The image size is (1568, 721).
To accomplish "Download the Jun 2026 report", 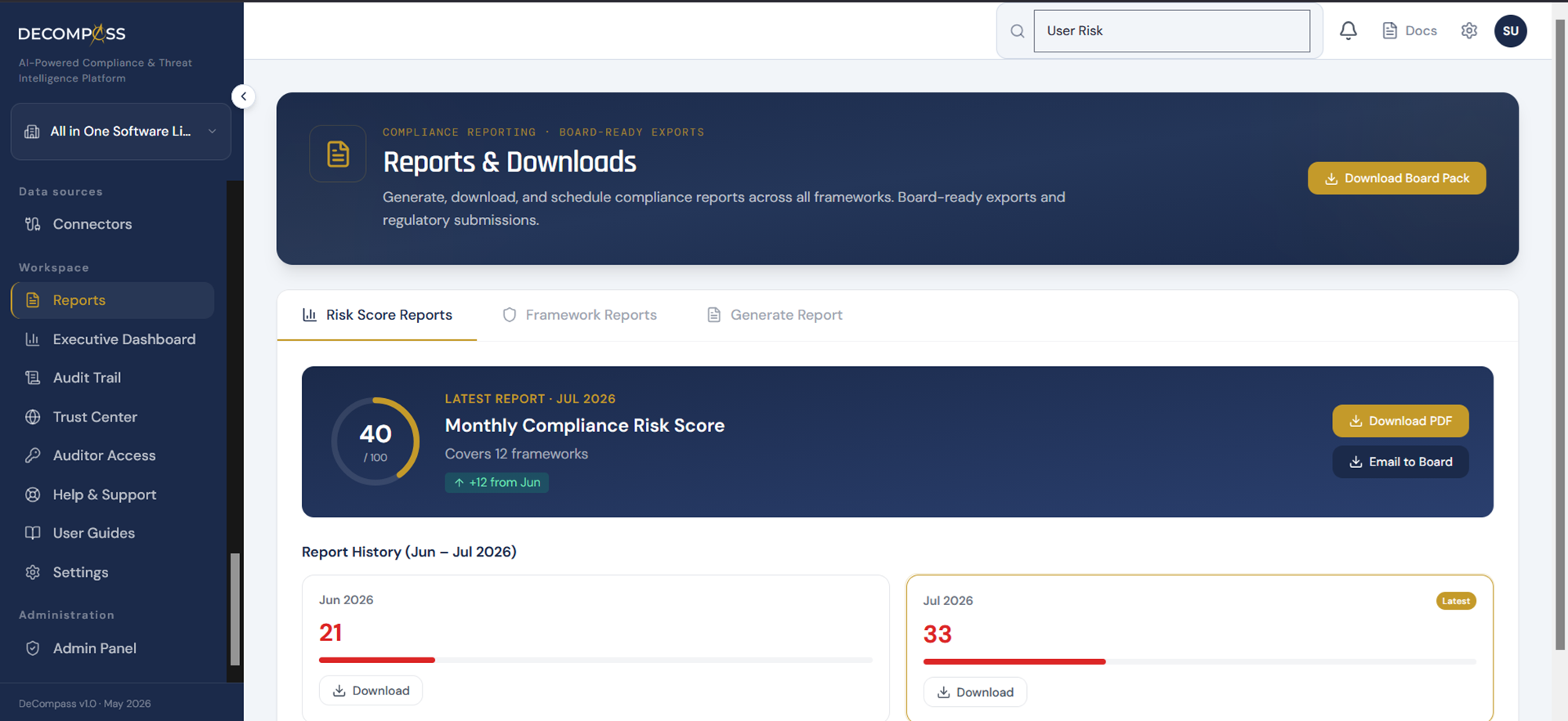I will 371,690.
